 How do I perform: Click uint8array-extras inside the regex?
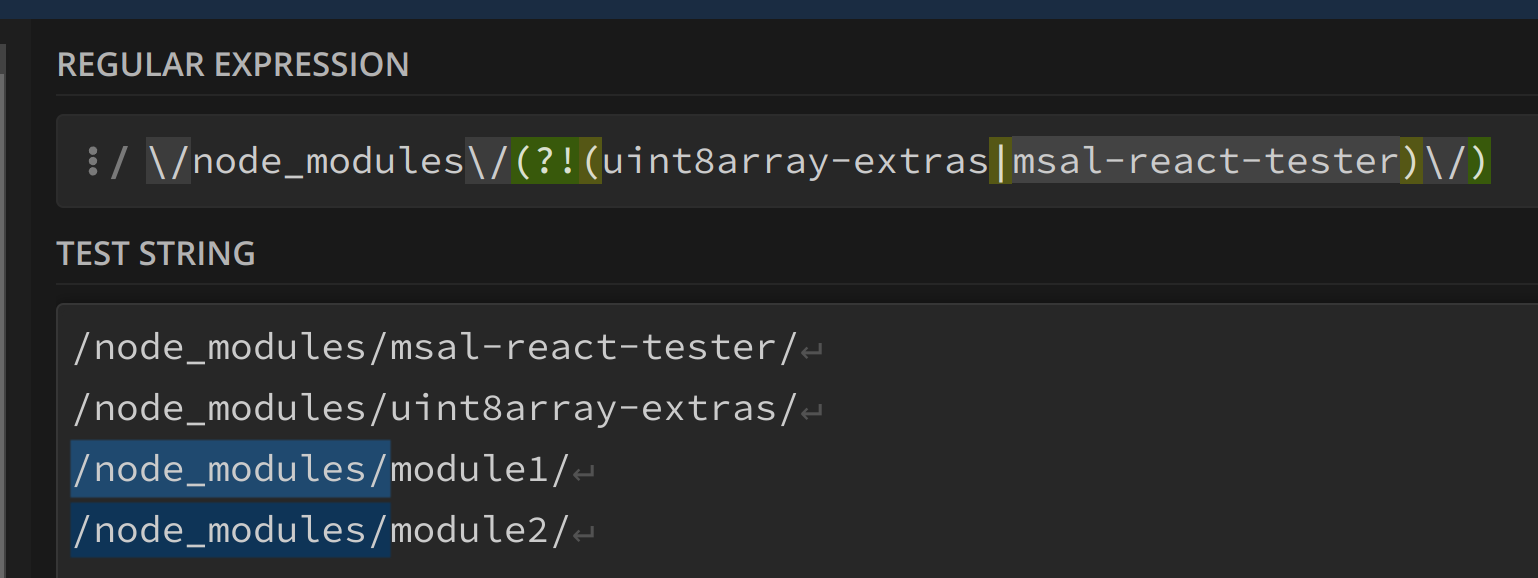pyautogui.click(x=795, y=161)
